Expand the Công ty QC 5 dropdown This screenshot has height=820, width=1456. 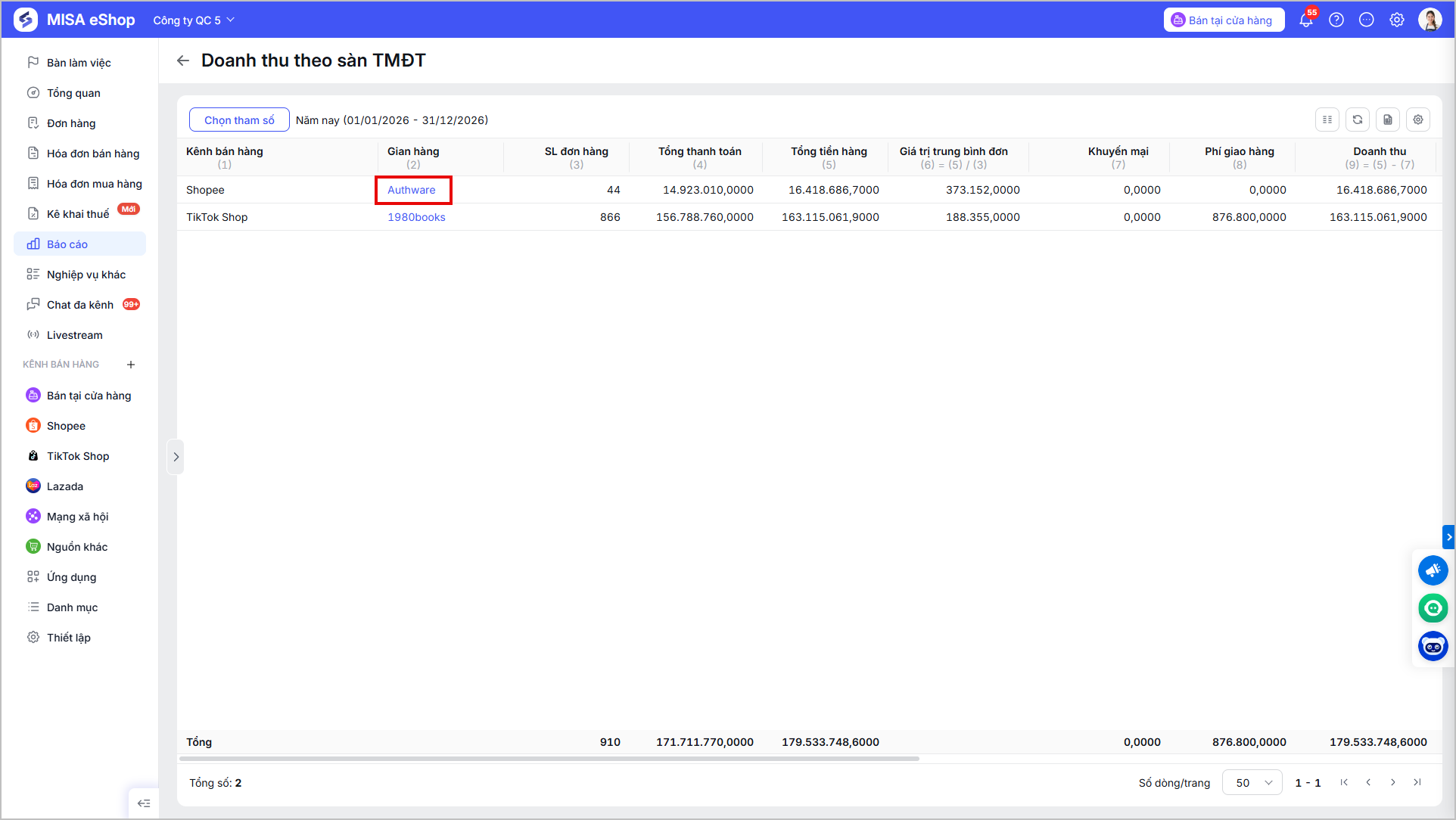[x=194, y=20]
